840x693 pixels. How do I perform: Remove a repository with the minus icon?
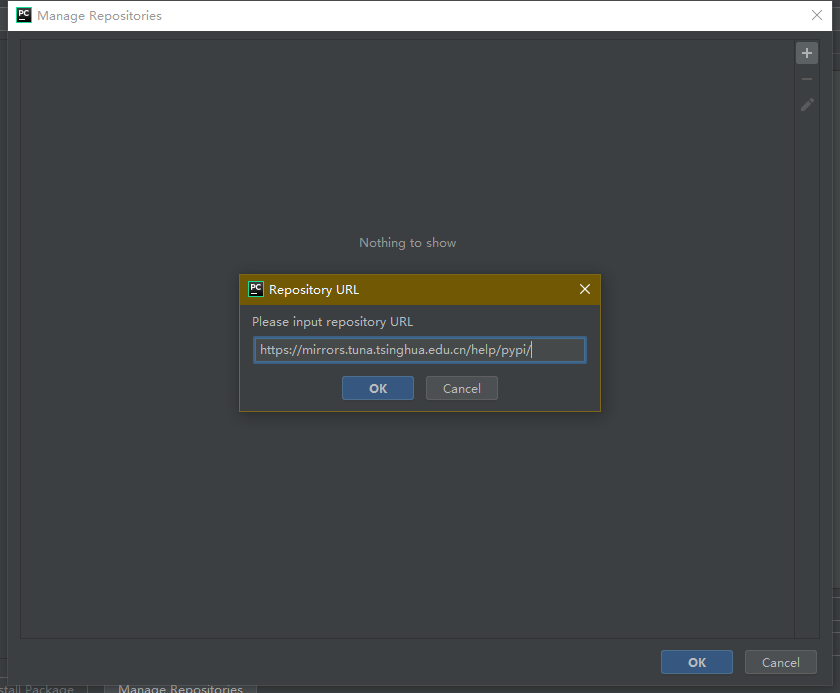(x=807, y=78)
